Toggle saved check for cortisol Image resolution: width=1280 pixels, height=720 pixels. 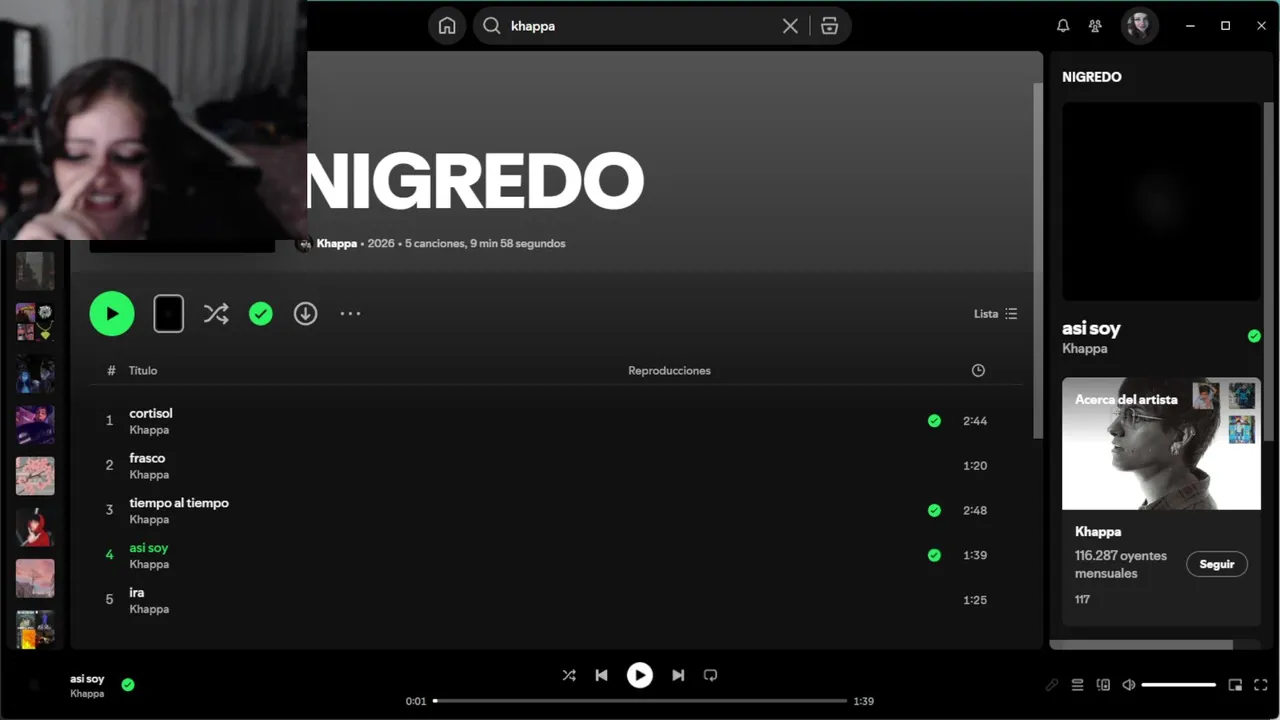[x=934, y=421]
